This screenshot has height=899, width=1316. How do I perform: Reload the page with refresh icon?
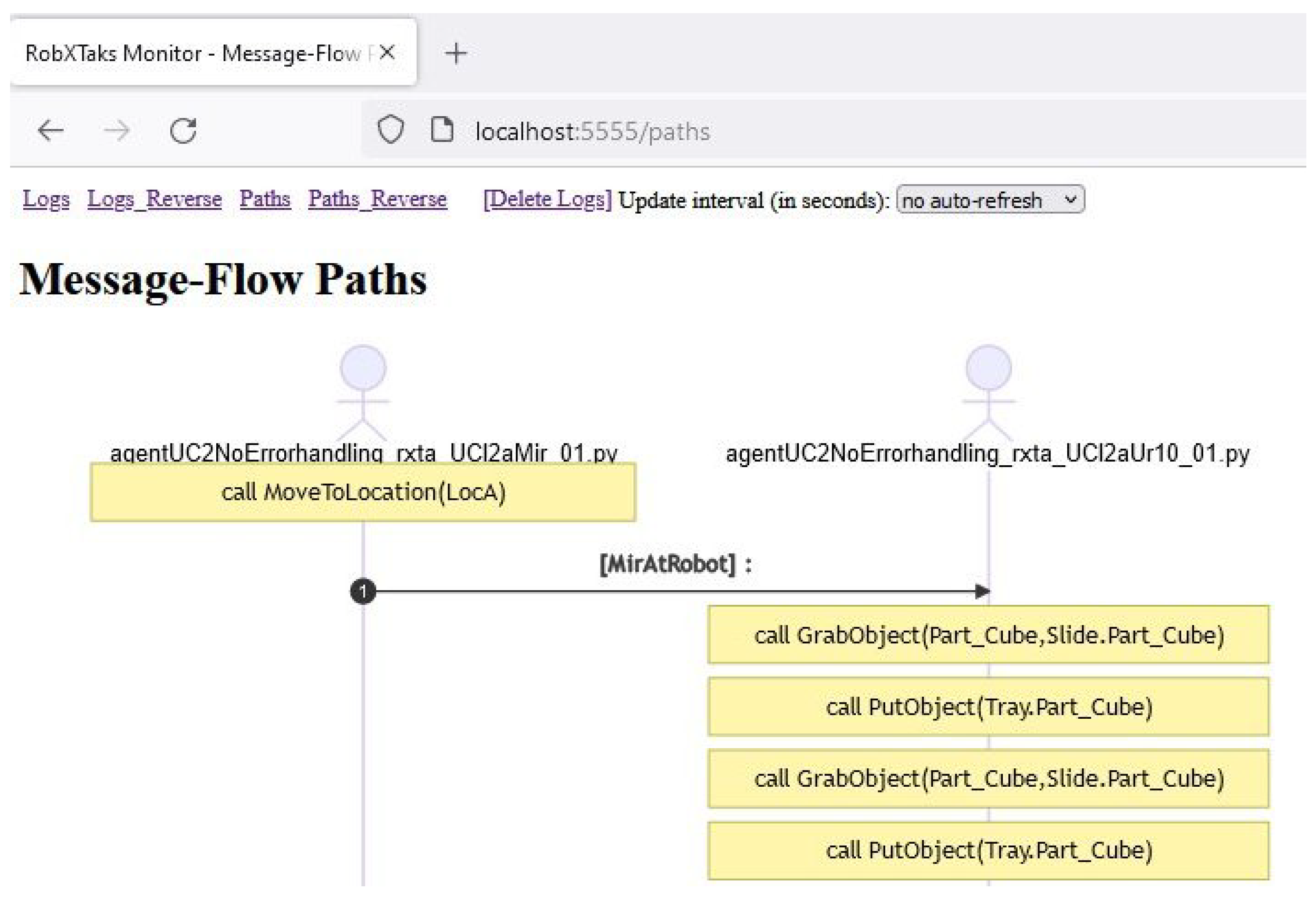tap(183, 131)
